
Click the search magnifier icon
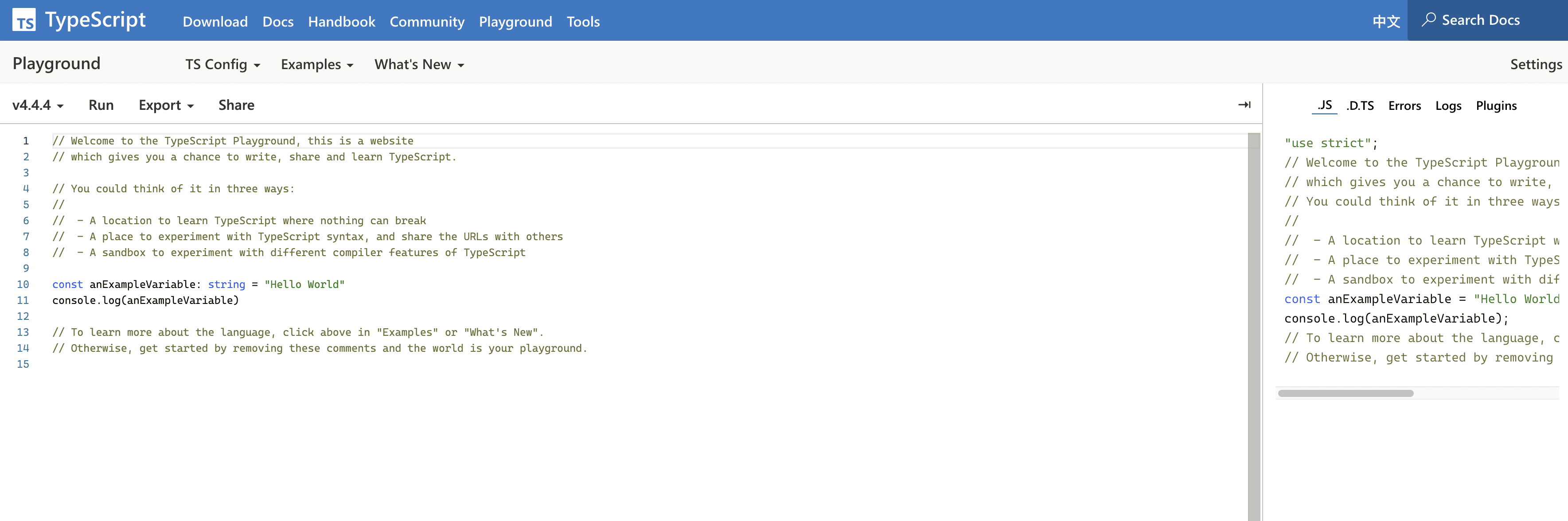[x=1428, y=20]
